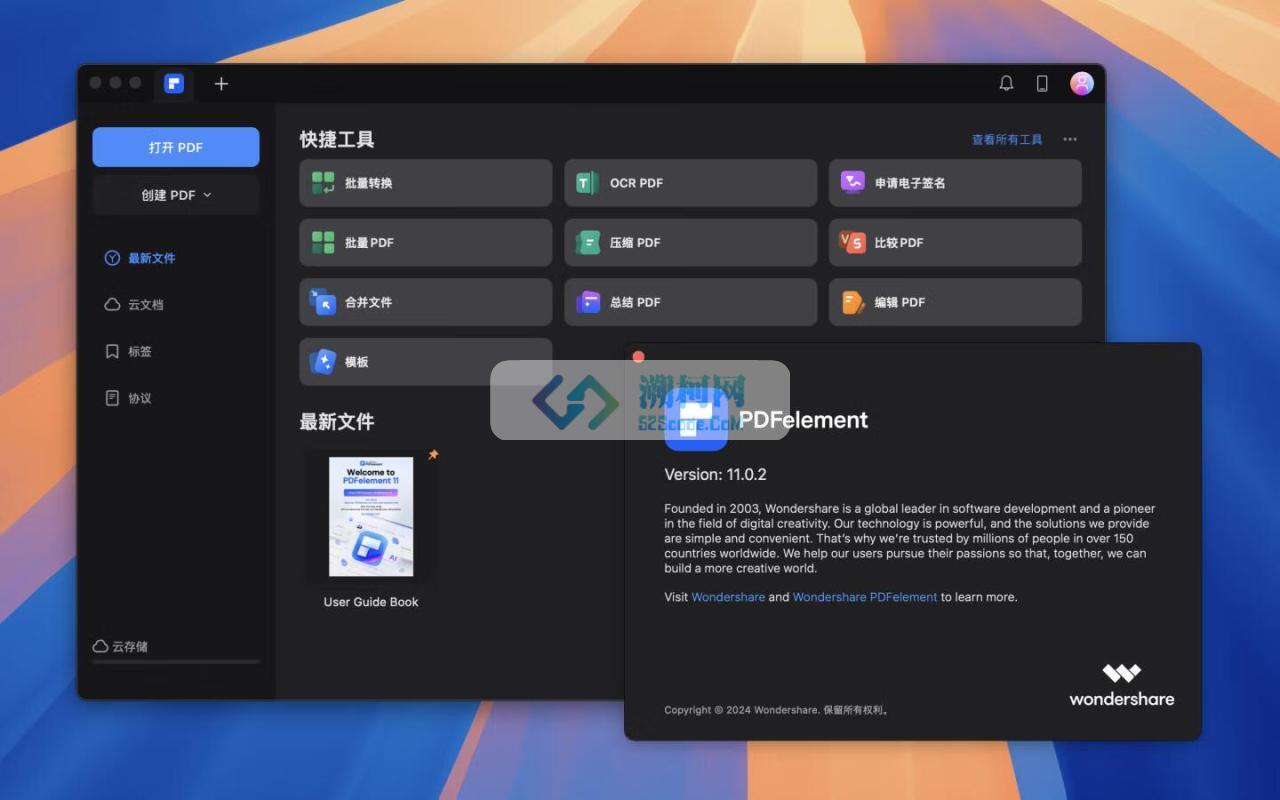1280x800 pixels.
Task: Click the 最新文件 section heading
Action: point(337,422)
